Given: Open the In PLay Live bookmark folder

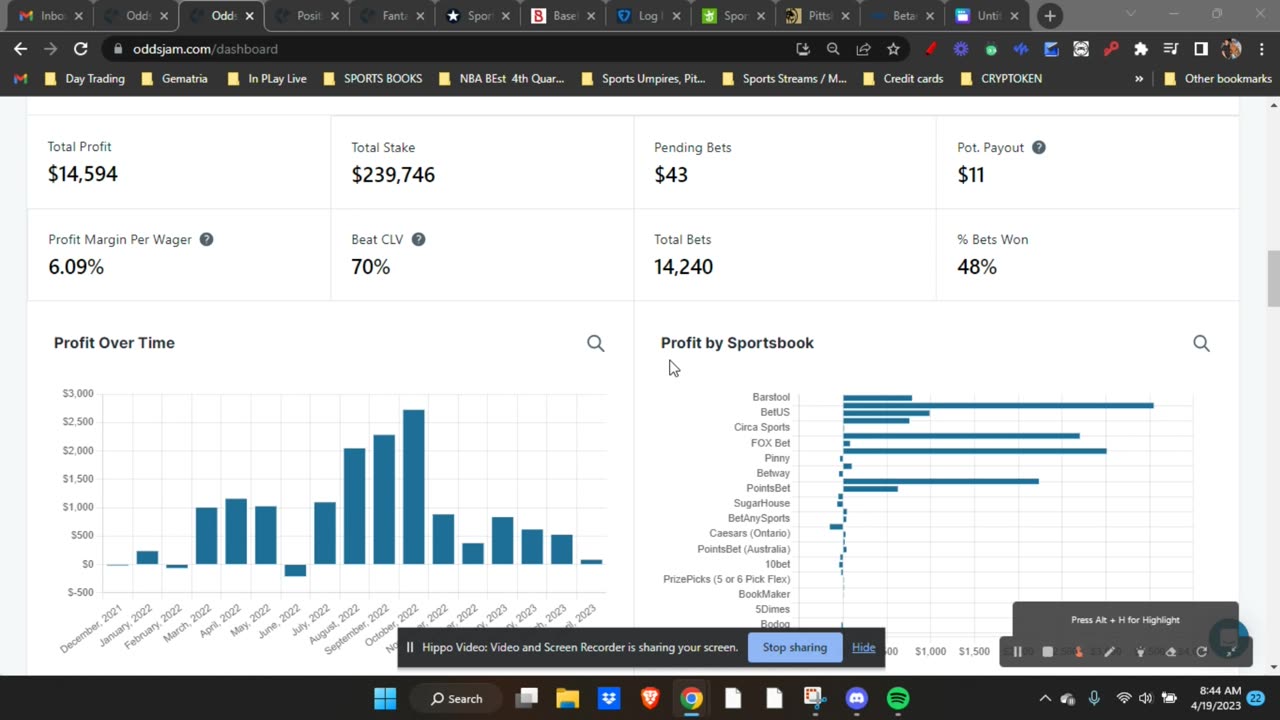Looking at the screenshot, I should point(266,78).
